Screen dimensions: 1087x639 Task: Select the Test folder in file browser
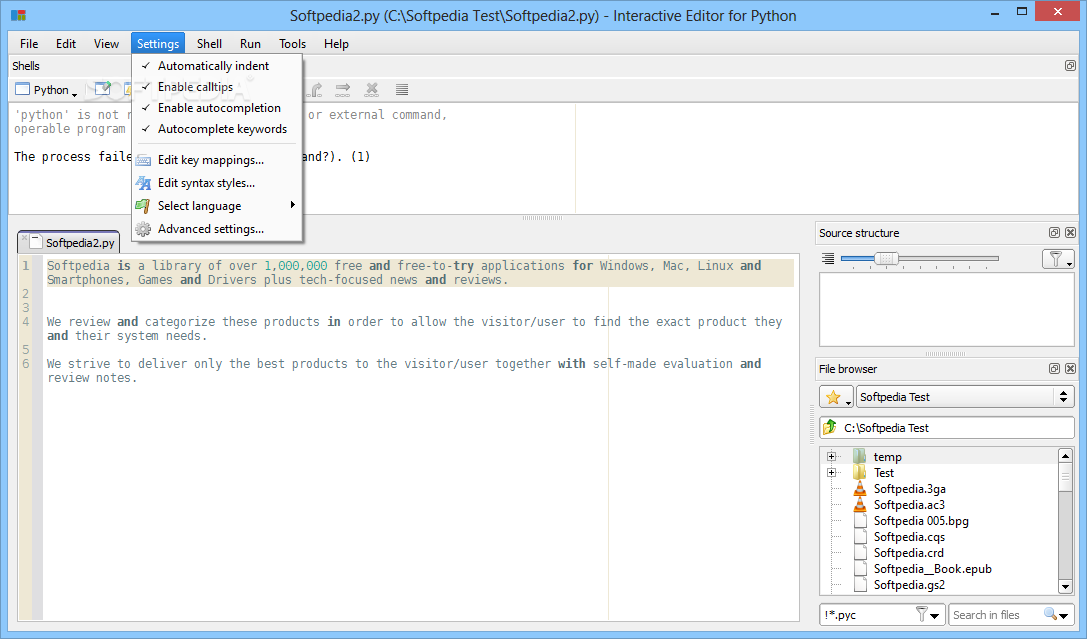coord(883,473)
